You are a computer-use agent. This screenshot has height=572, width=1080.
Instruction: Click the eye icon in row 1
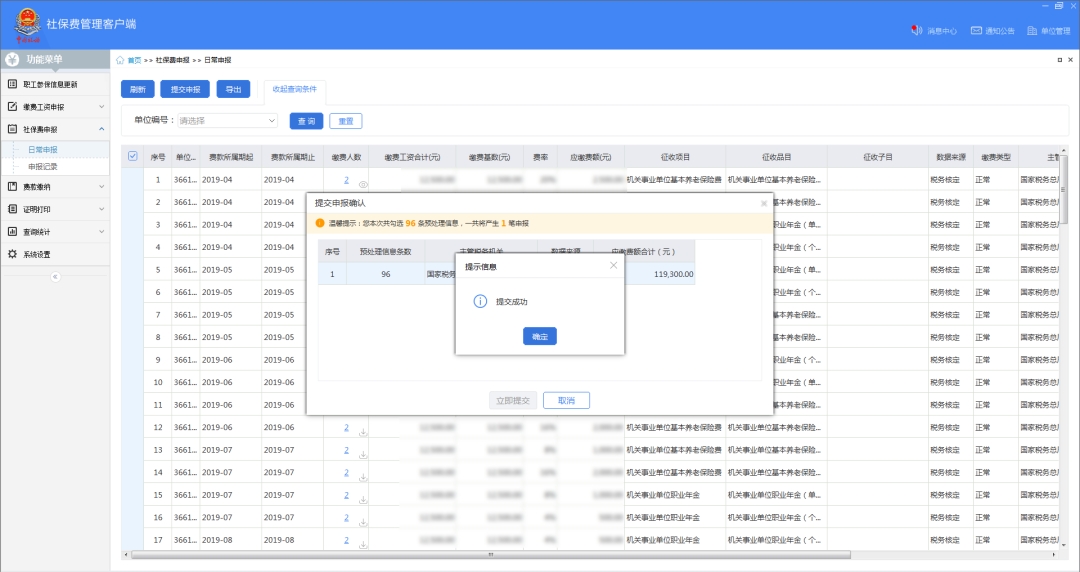[x=363, y=184]
